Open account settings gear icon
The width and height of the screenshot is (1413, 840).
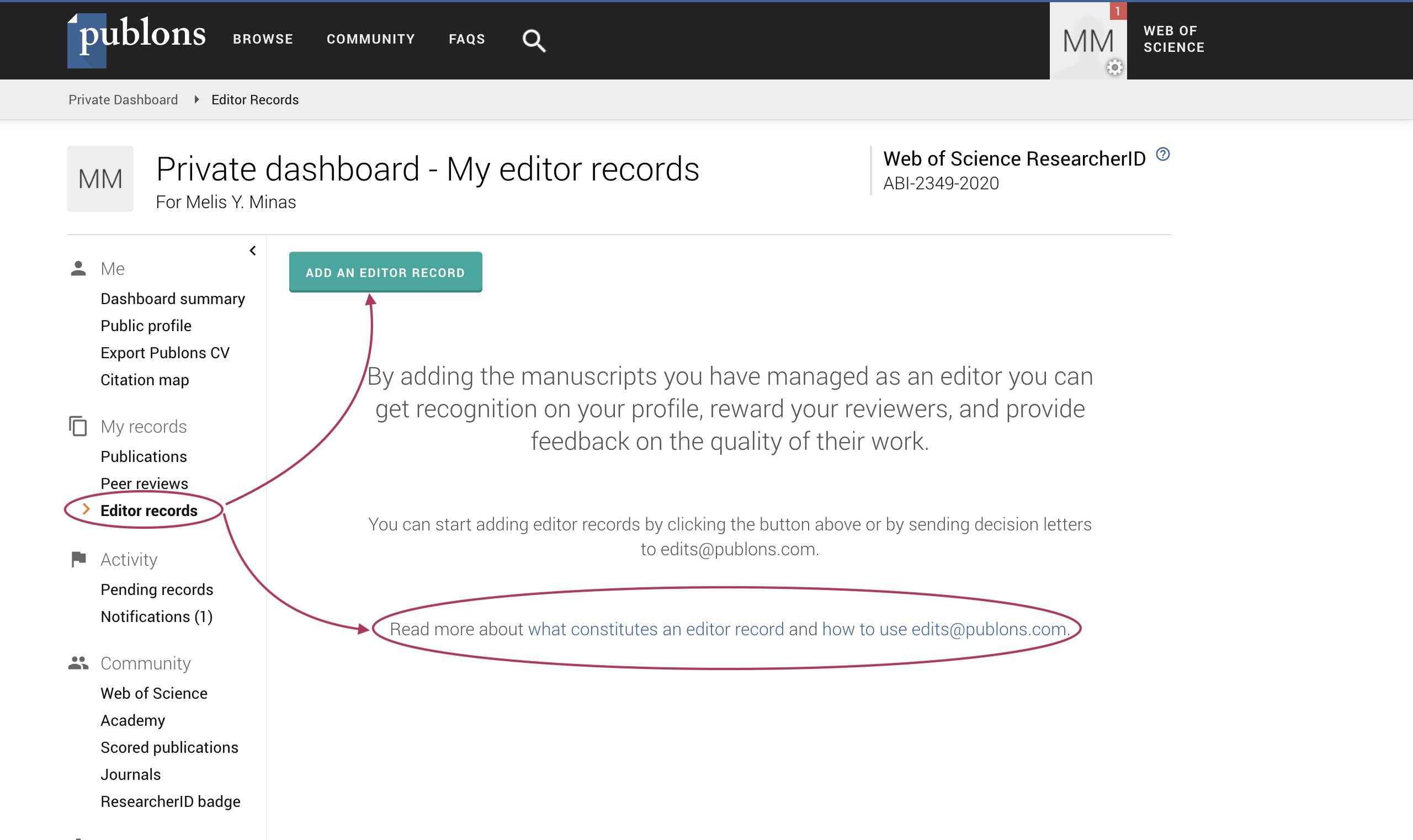(x=1114, y=68)
